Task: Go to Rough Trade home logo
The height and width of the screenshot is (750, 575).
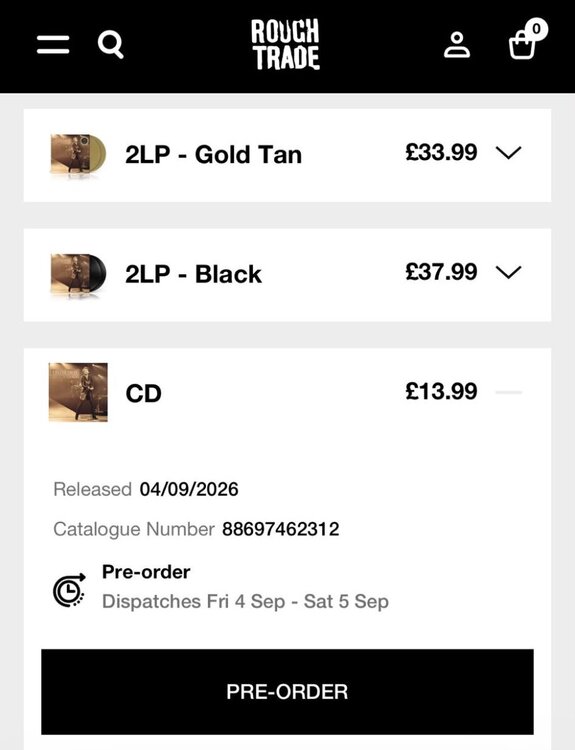Action: [x=286, y=45]
